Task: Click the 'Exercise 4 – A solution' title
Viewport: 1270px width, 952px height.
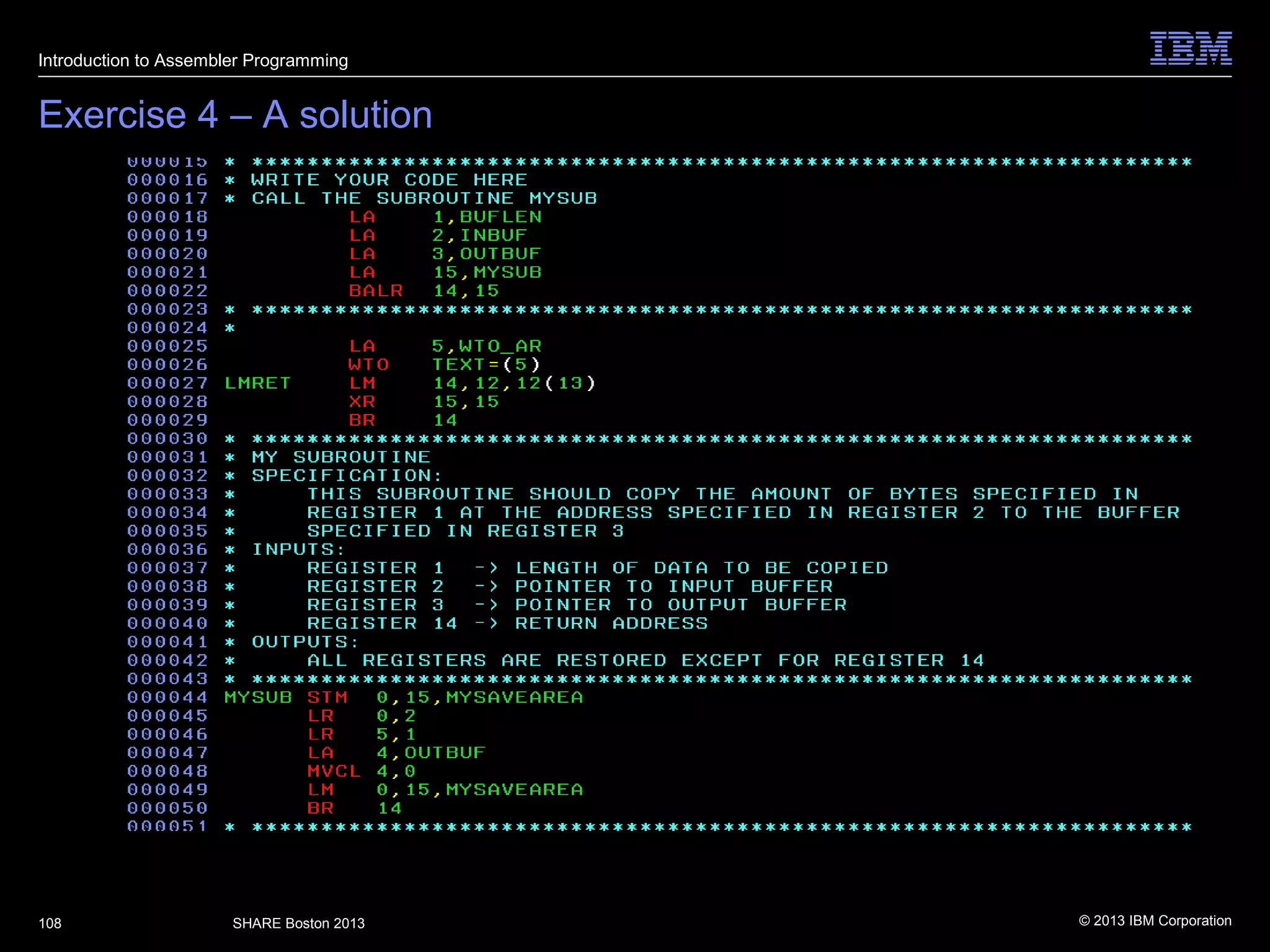Action: point(236,115)
